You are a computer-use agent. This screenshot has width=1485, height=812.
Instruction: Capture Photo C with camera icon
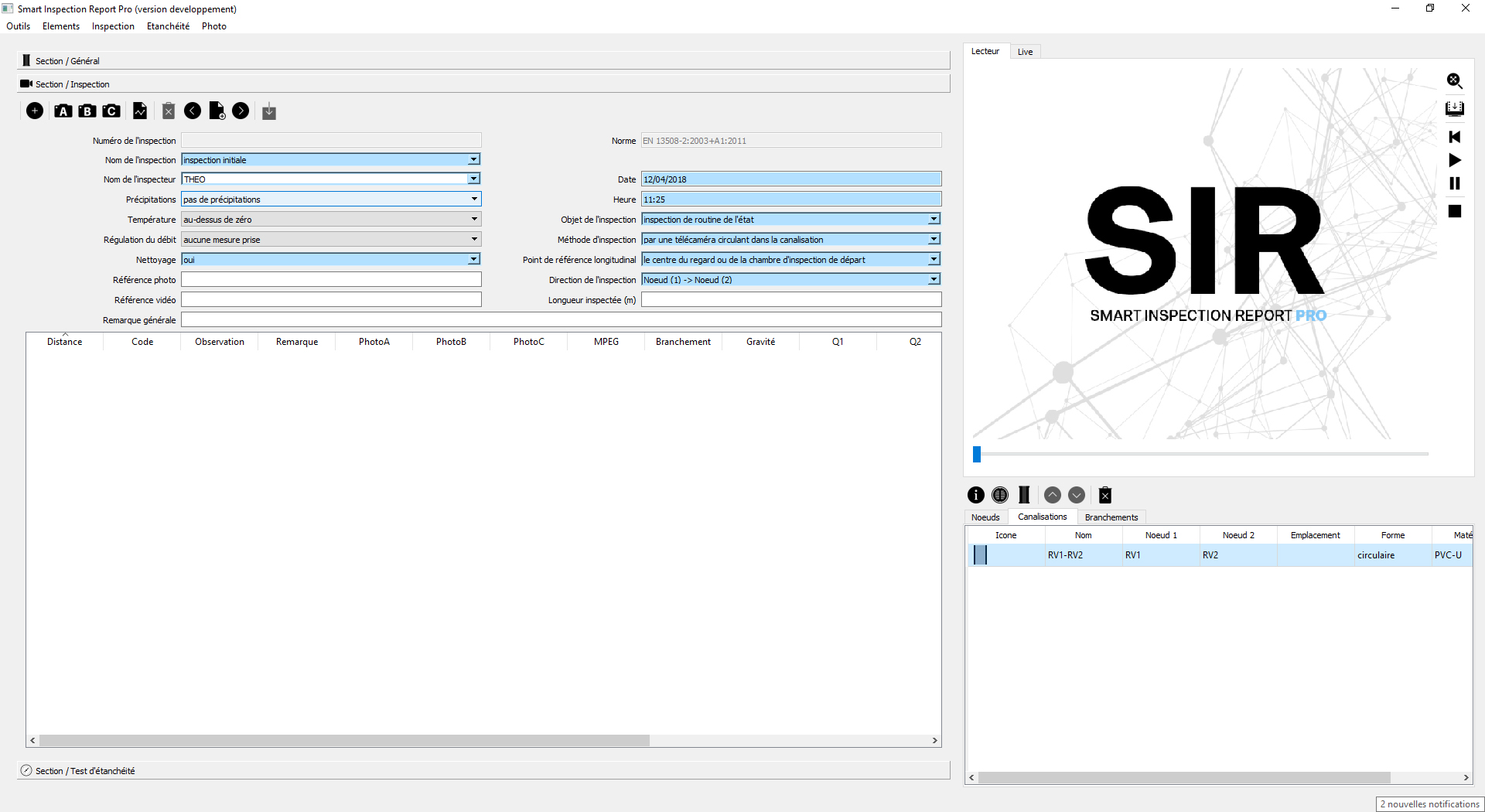click(x=111, y=111)
